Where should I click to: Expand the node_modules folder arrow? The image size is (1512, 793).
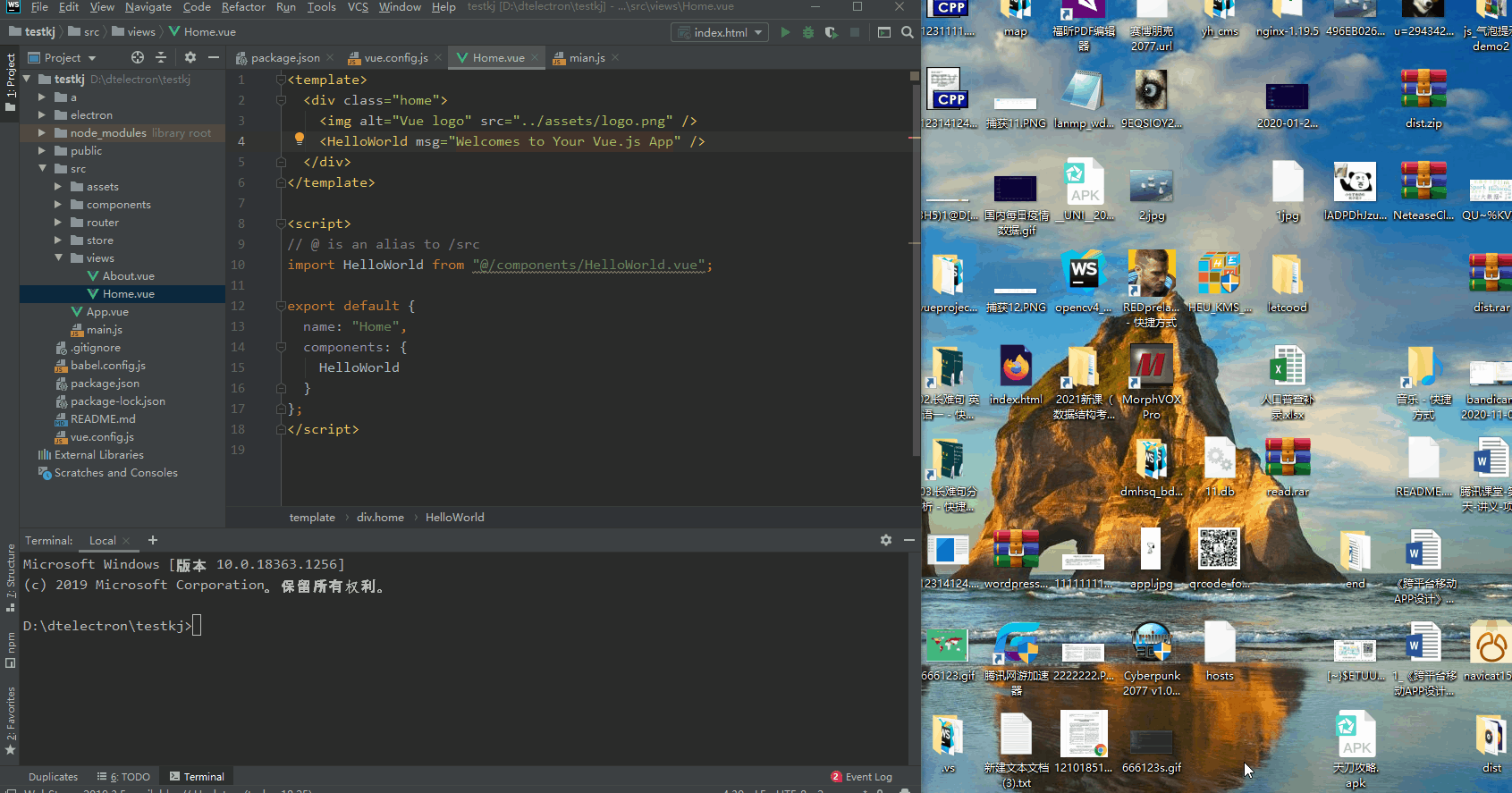42,133
